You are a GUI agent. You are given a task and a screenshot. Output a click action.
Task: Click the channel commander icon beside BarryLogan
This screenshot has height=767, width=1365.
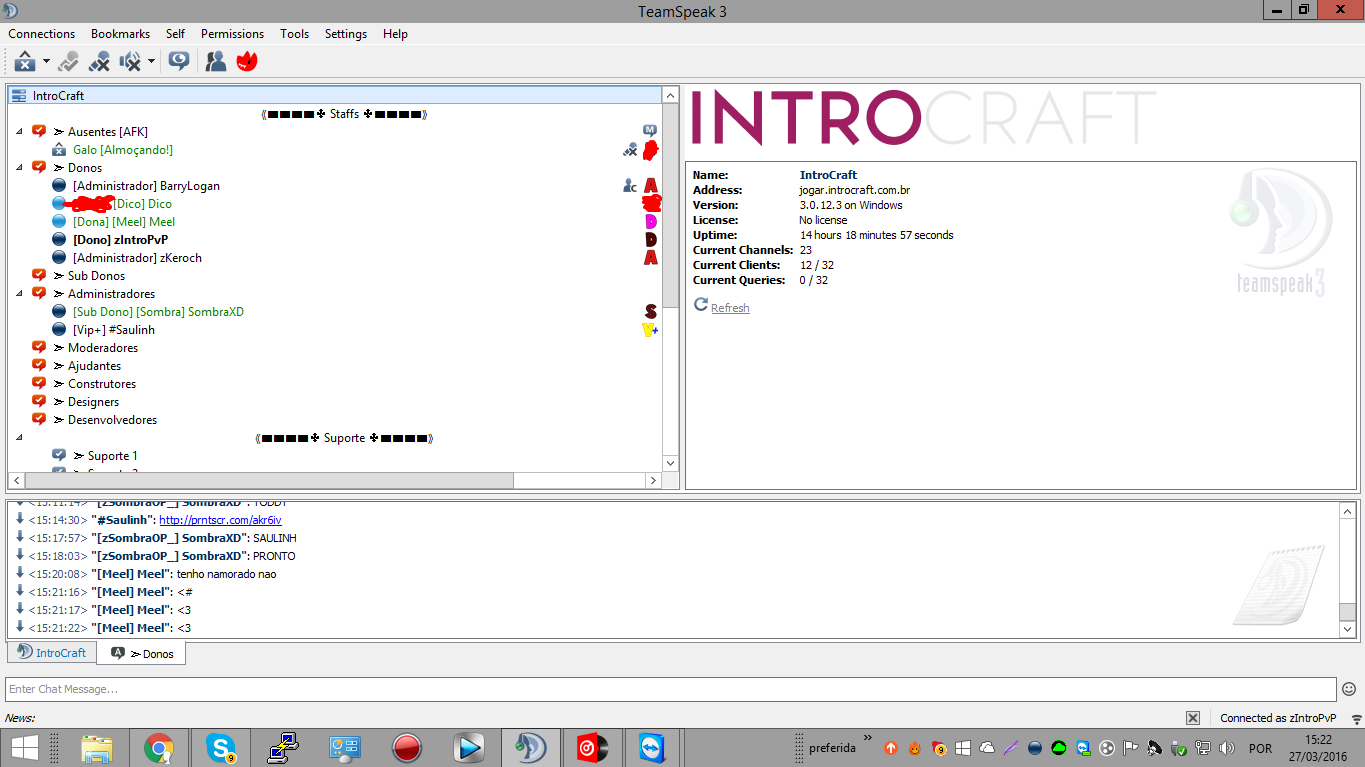630,186
